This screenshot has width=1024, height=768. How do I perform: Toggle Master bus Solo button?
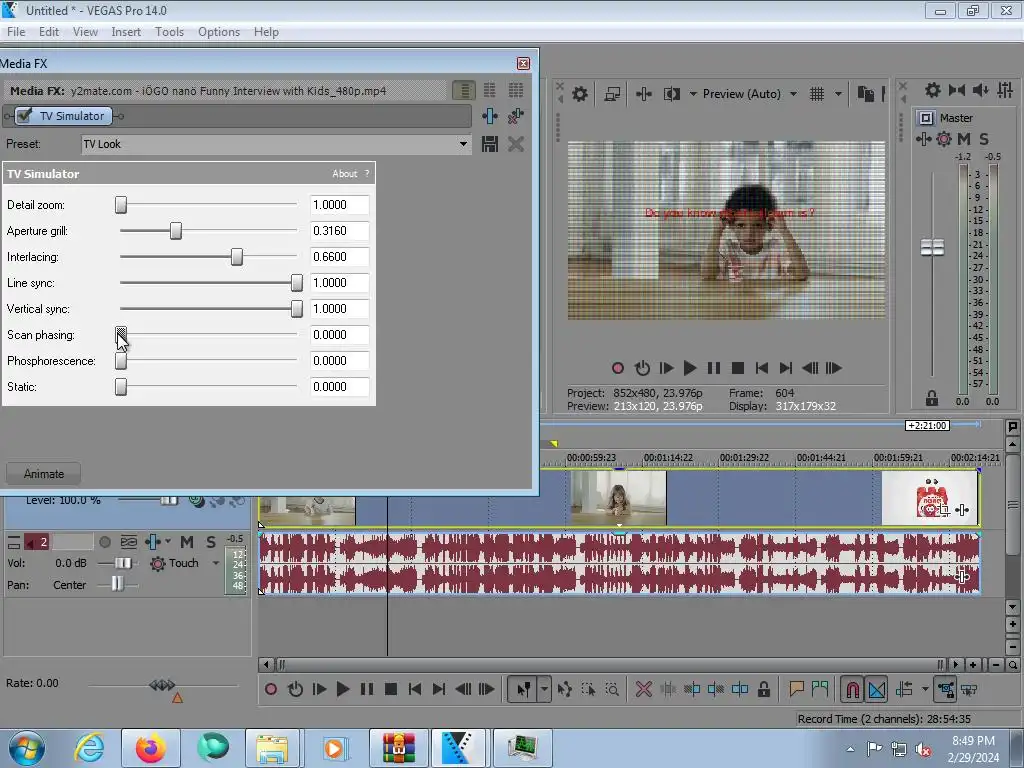[x=984, y=139]
